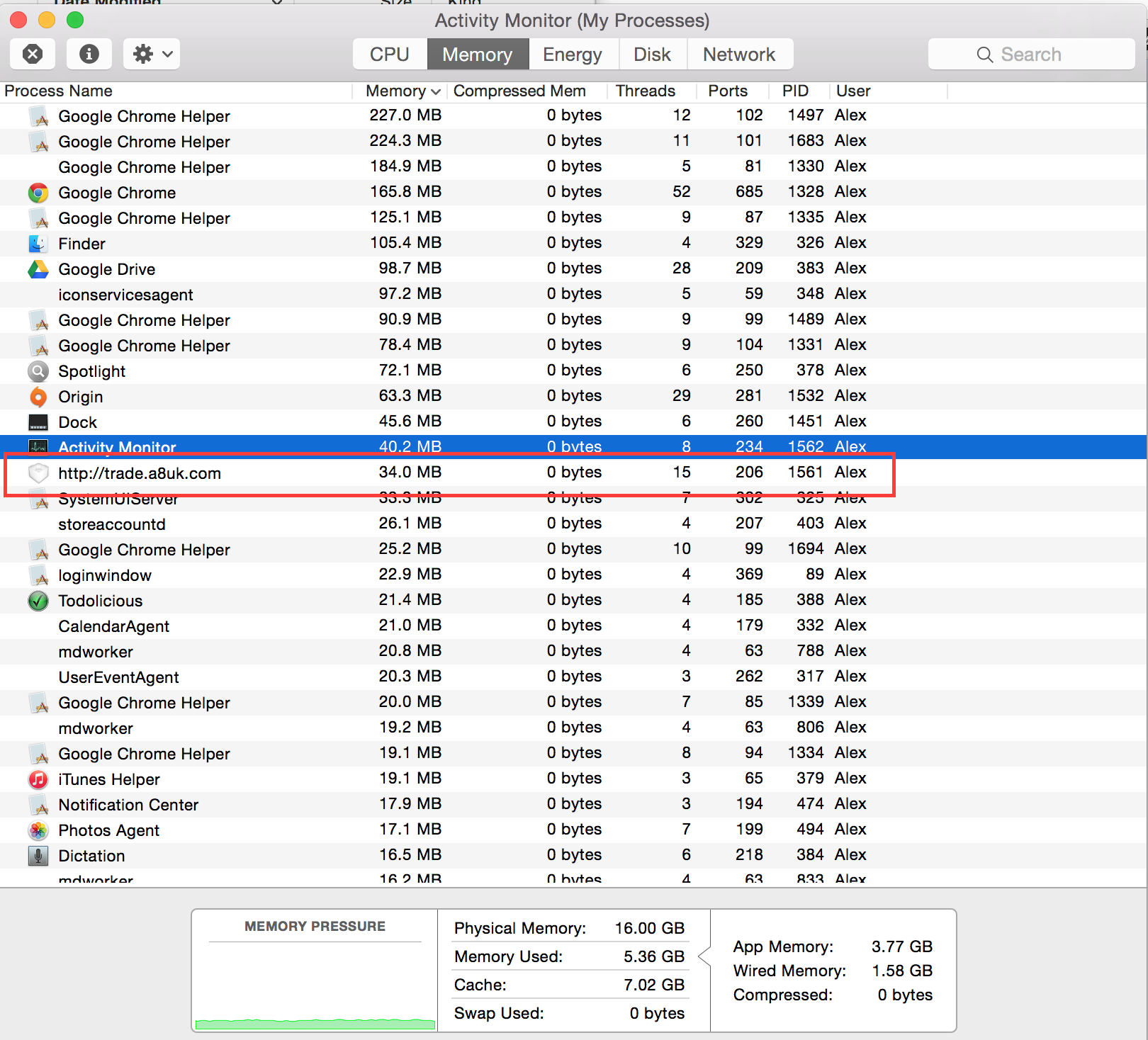Select the iconservicesagent row name
The height and width of the screenshot is (1040, 1148).
coord(125,295)
